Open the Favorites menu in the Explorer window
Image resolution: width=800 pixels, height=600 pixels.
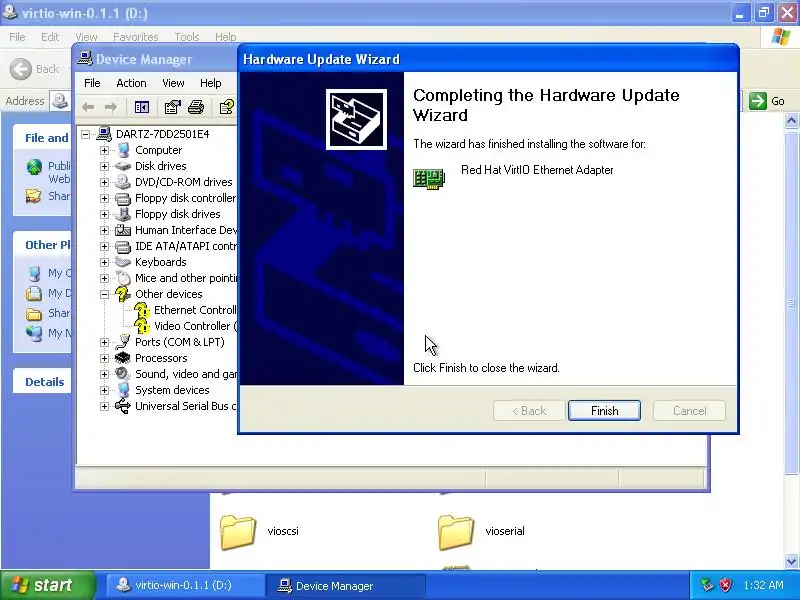click(136, 37)
